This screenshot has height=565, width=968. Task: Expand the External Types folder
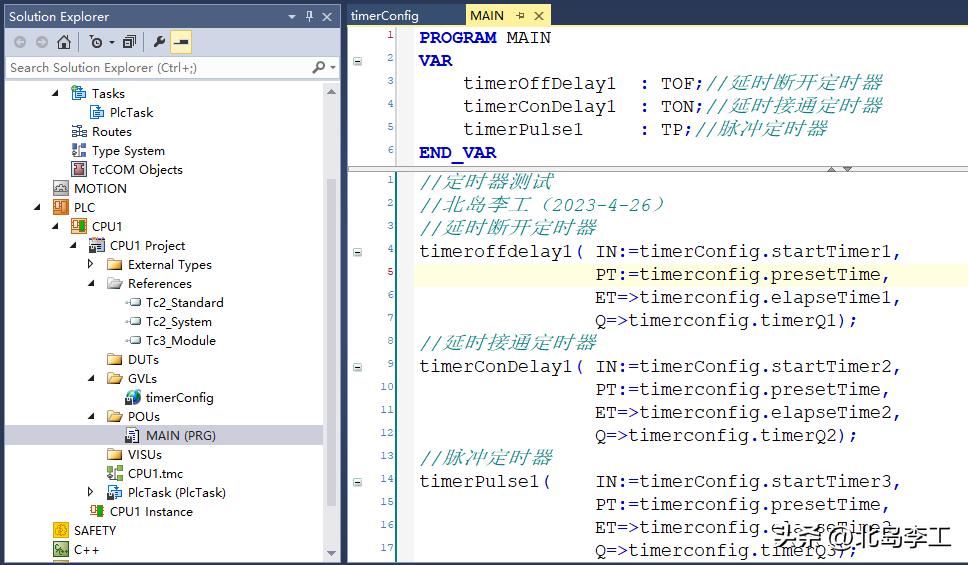91,265
